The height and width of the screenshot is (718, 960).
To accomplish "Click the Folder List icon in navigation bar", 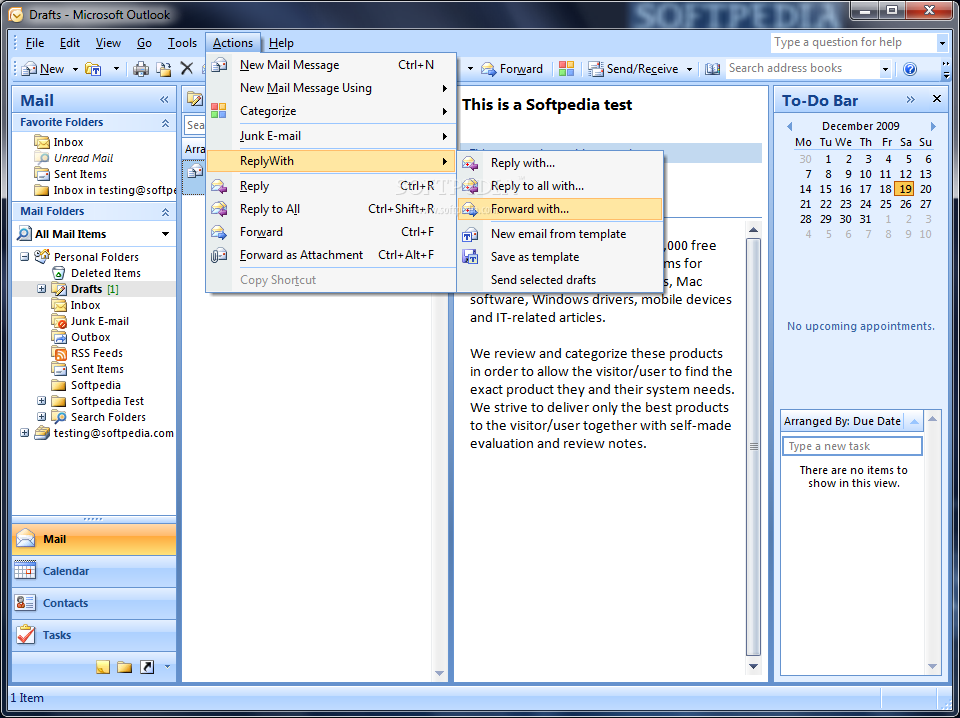I will (125, 667).
